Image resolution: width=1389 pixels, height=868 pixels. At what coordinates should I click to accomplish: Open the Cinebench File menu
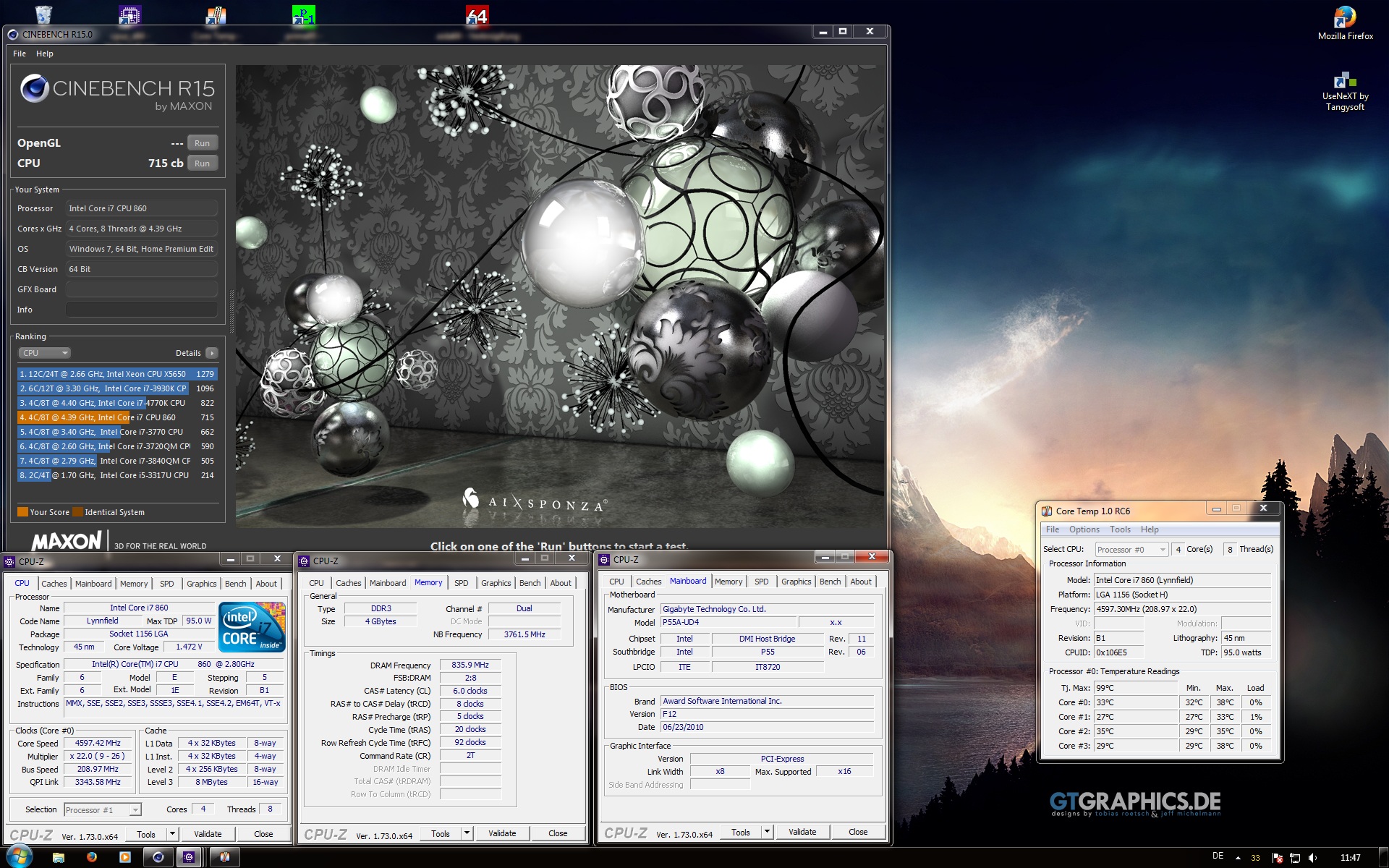click(20, 54)
